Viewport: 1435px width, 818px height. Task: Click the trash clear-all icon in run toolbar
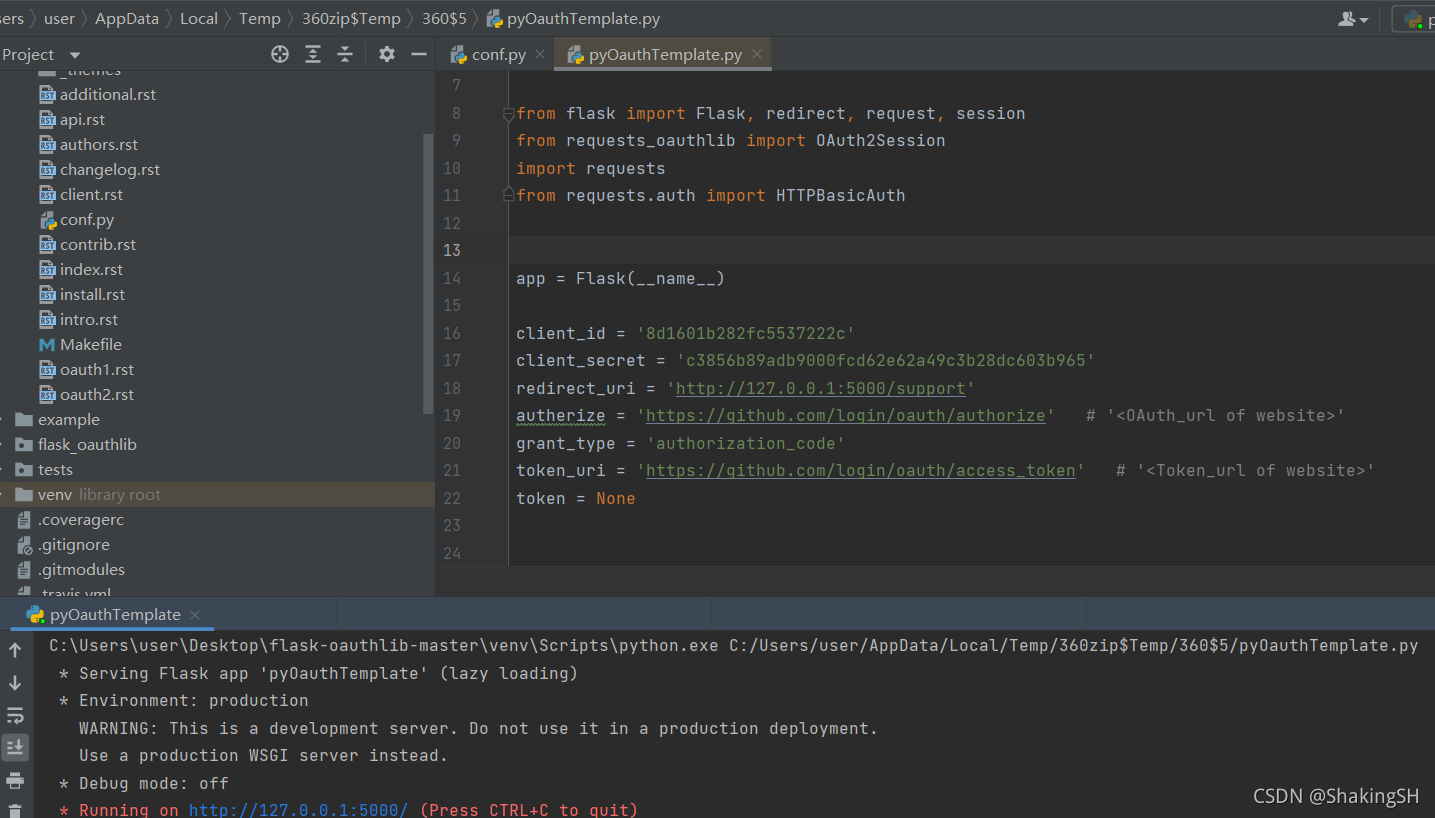(15, 811)
